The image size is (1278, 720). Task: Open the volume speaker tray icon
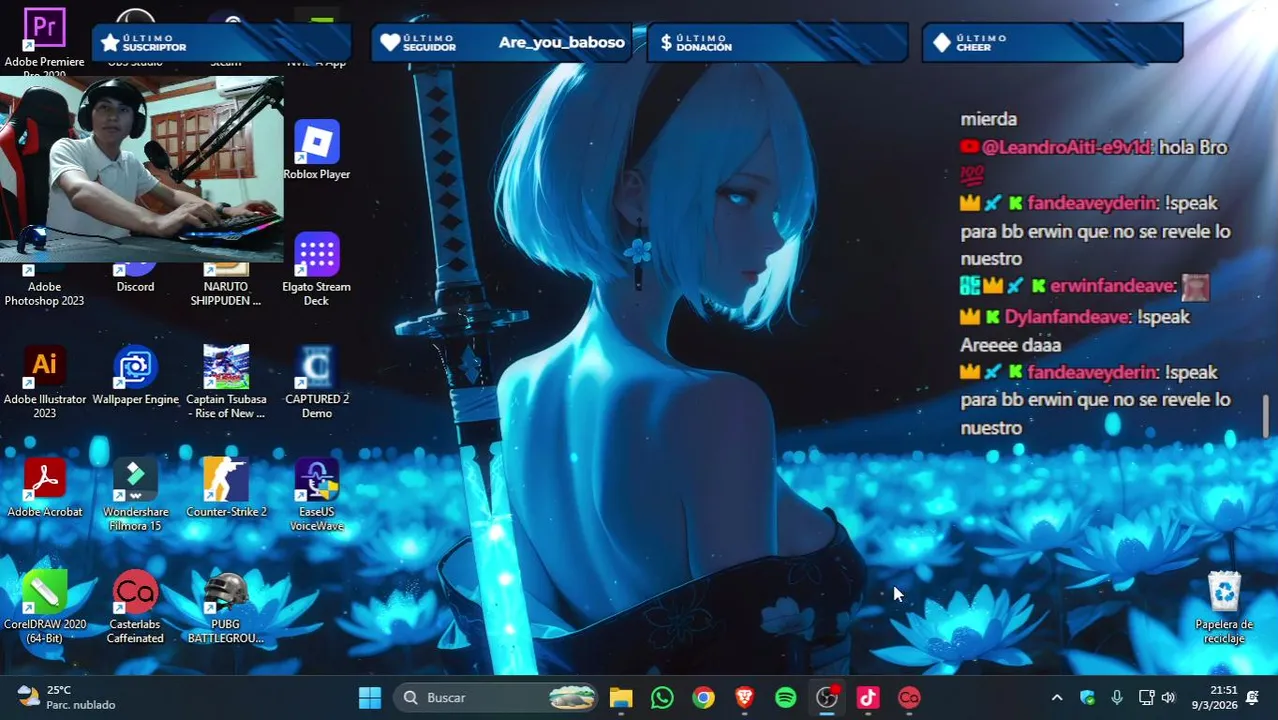1168,697
